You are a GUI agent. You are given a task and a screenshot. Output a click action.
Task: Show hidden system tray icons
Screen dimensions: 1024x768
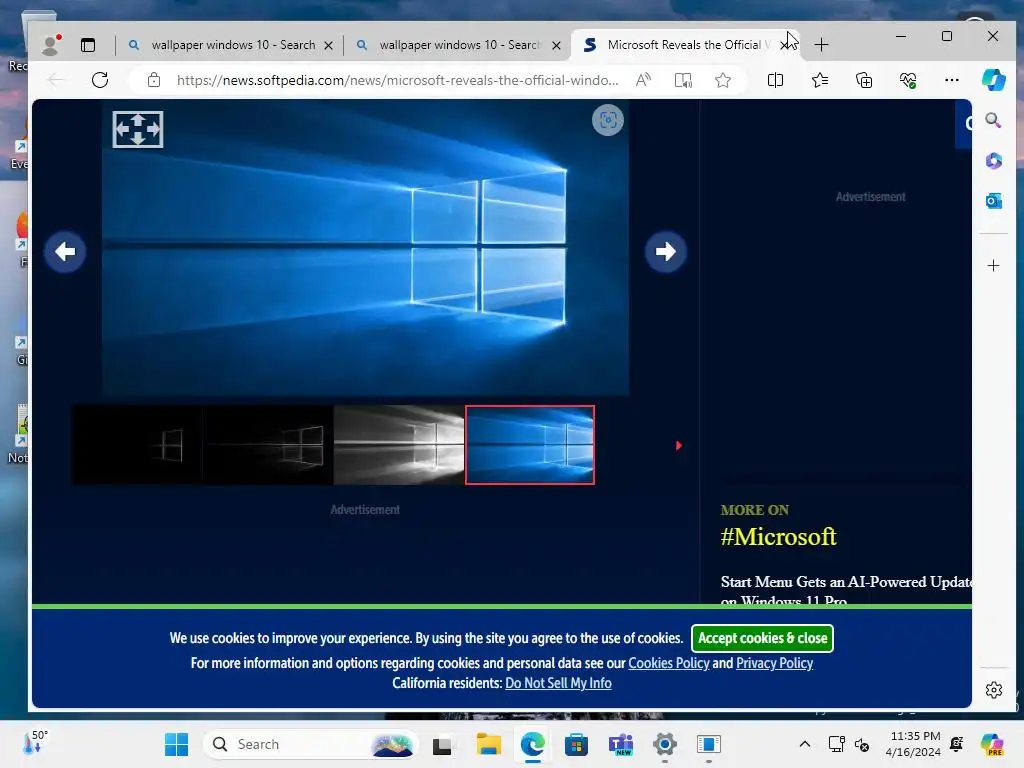[805, 744]
